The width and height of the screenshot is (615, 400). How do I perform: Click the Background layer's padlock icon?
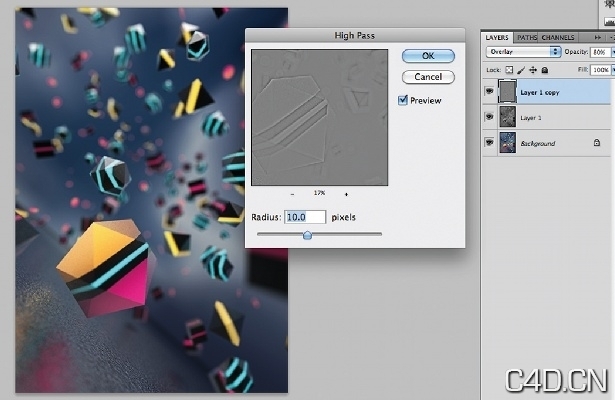[597, 144]
